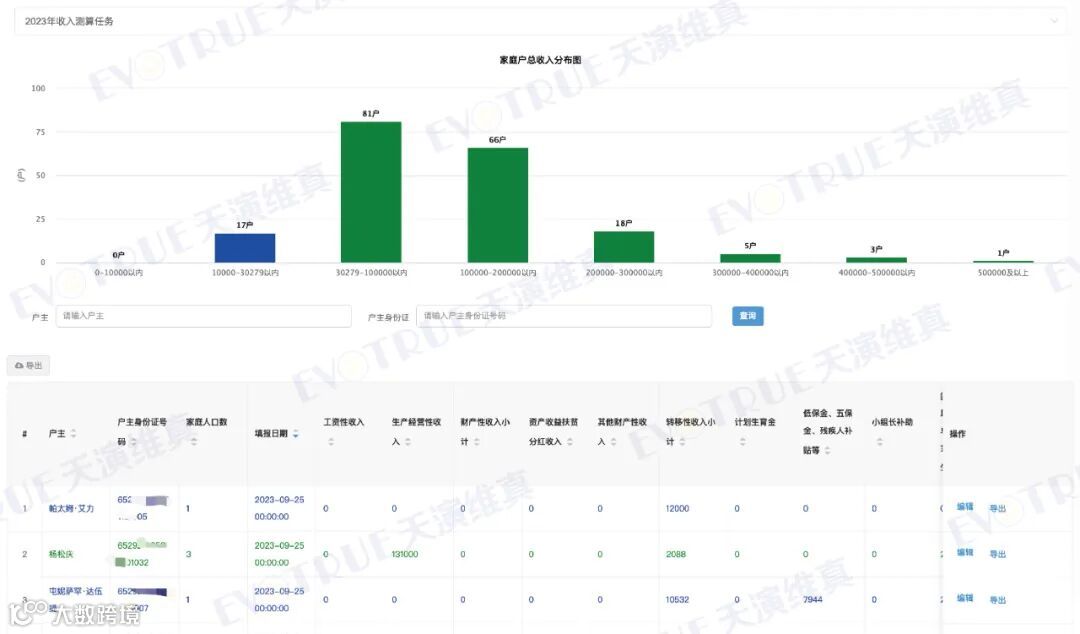
Task: Click the 导出 export button above the table
Action: [28, 365]
